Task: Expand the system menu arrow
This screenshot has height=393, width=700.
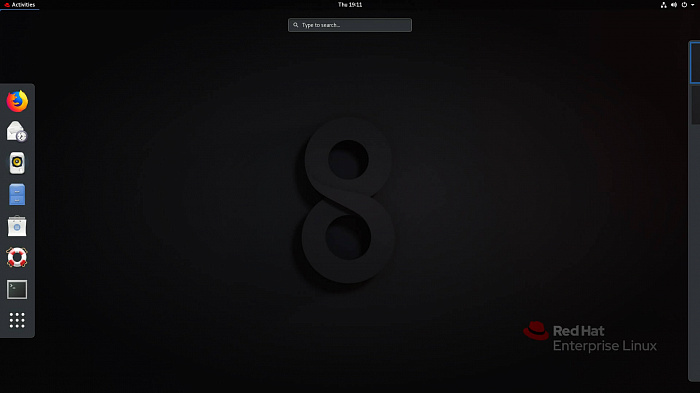Action: [692, 4]
